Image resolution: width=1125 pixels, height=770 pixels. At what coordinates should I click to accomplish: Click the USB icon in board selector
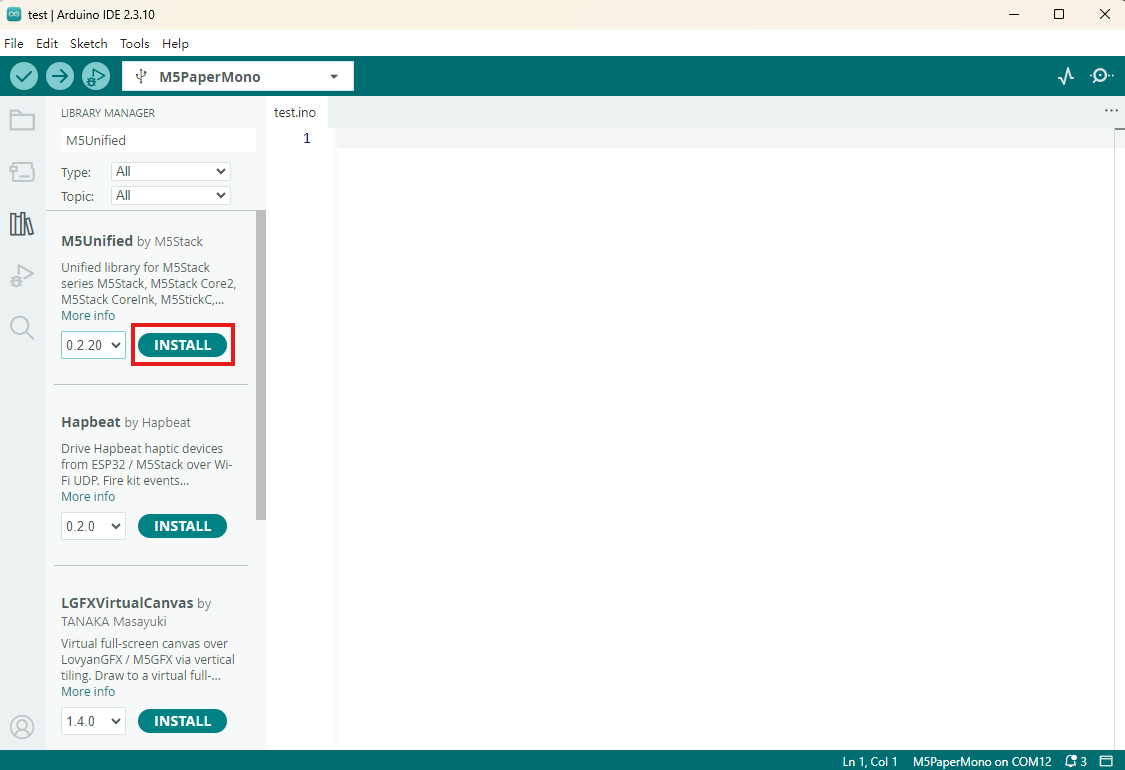(141, 76)
